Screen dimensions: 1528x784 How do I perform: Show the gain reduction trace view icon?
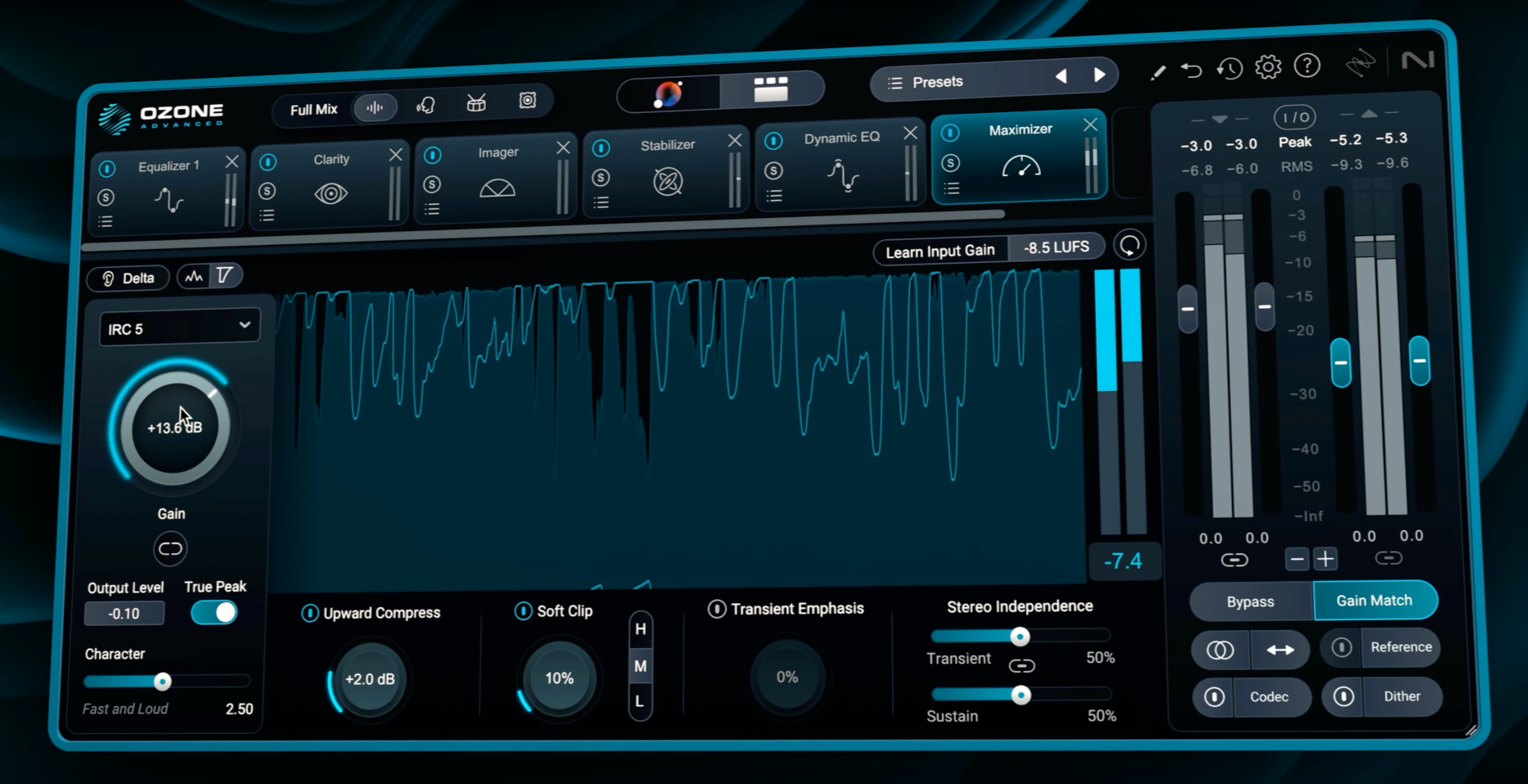coord(225,275)
